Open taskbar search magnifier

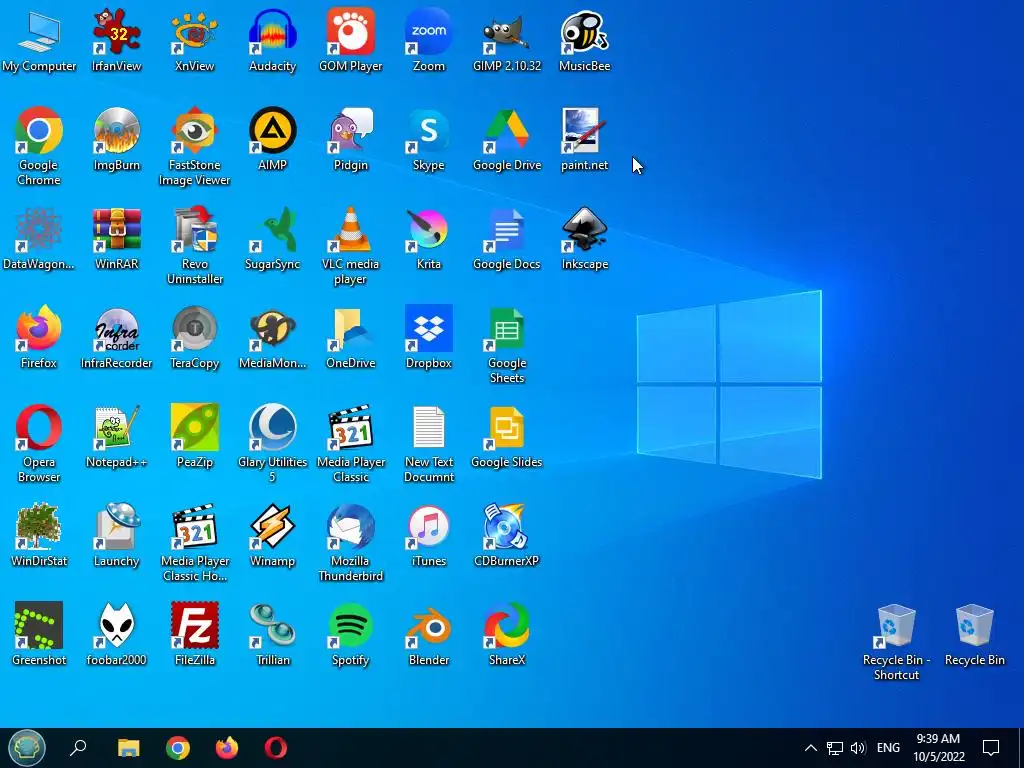pyautogui.click(x=78, y=747)
